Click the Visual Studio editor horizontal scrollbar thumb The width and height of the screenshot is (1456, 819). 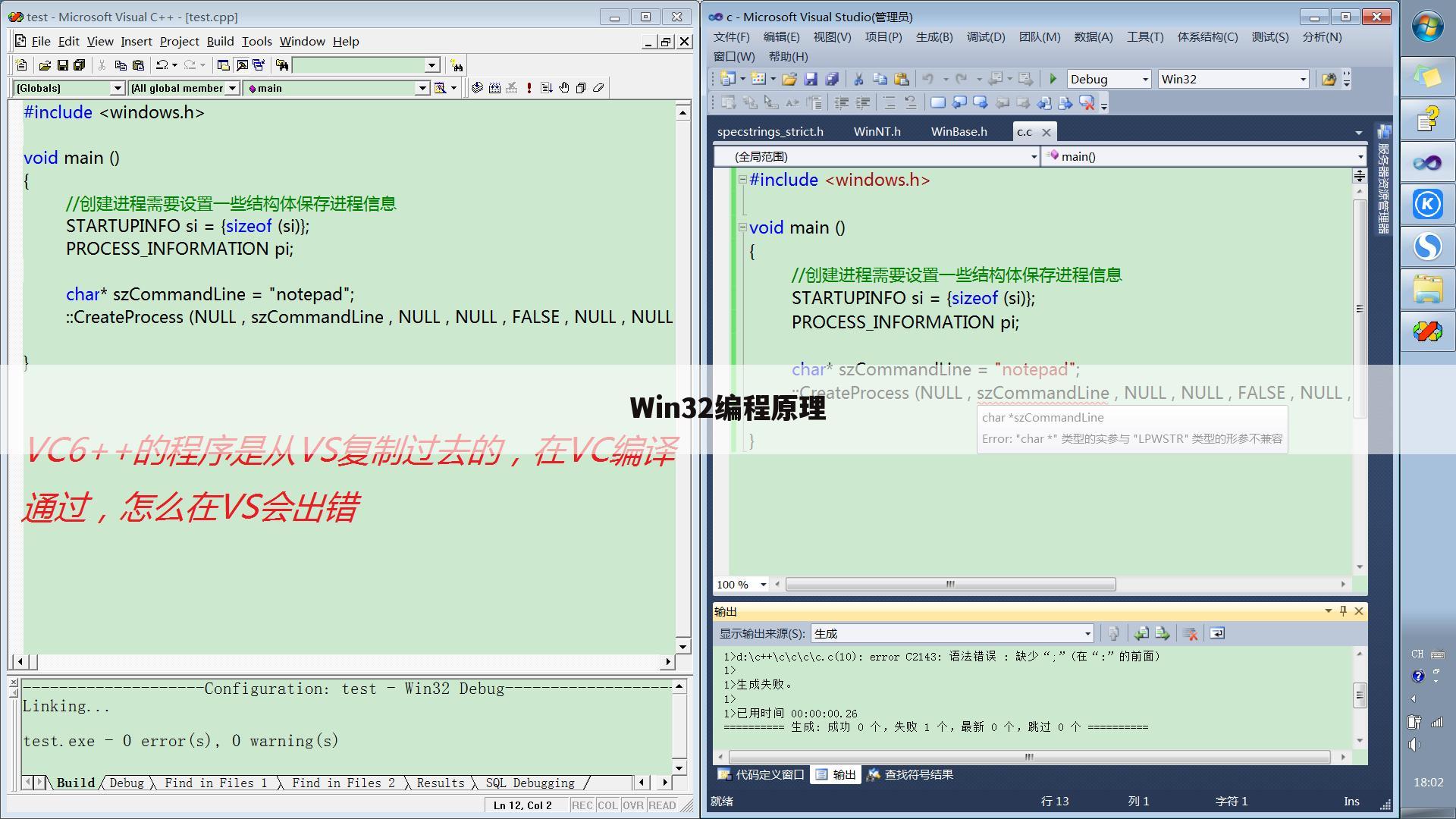point(950,585)
